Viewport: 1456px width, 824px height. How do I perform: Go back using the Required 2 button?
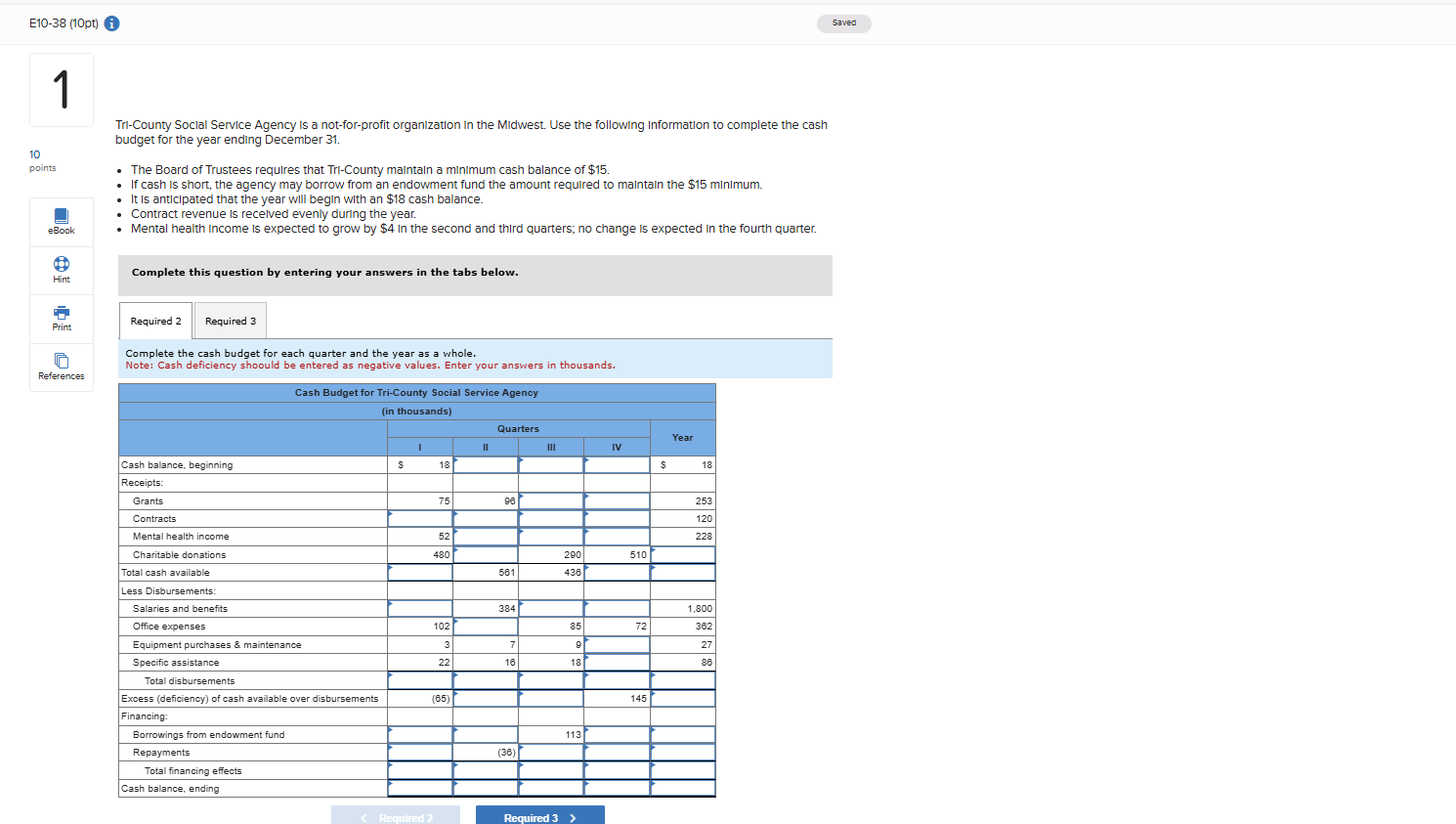(396, 817)
